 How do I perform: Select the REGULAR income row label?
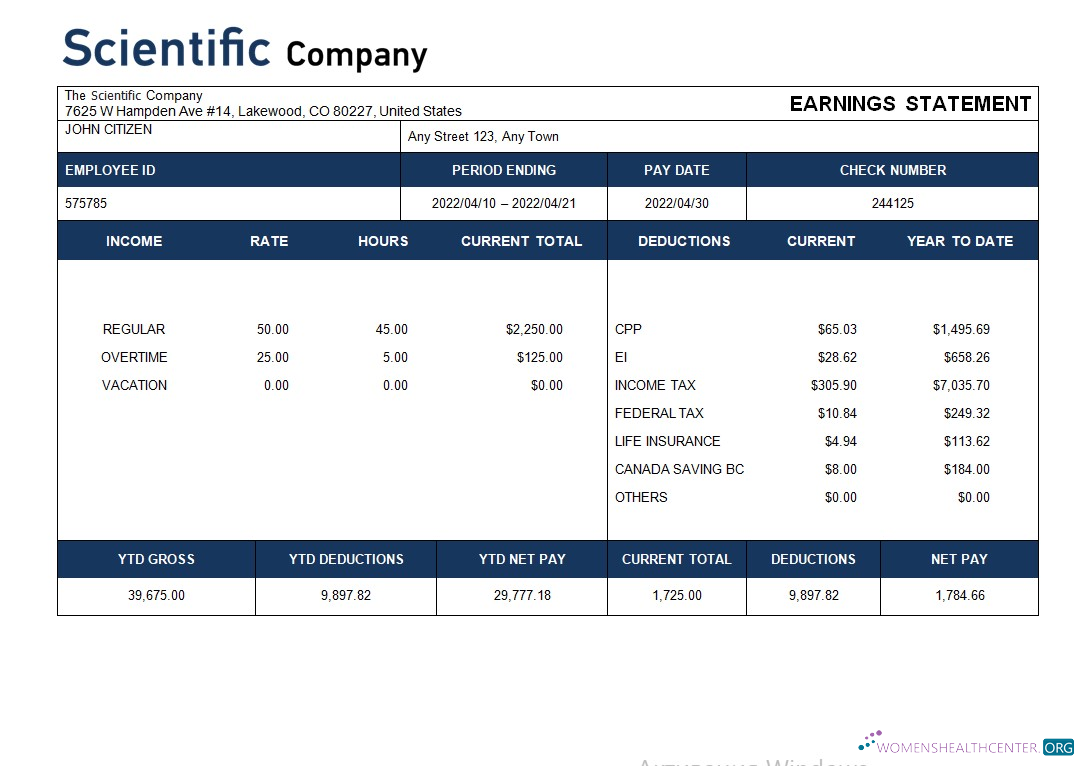click(134, 329)
